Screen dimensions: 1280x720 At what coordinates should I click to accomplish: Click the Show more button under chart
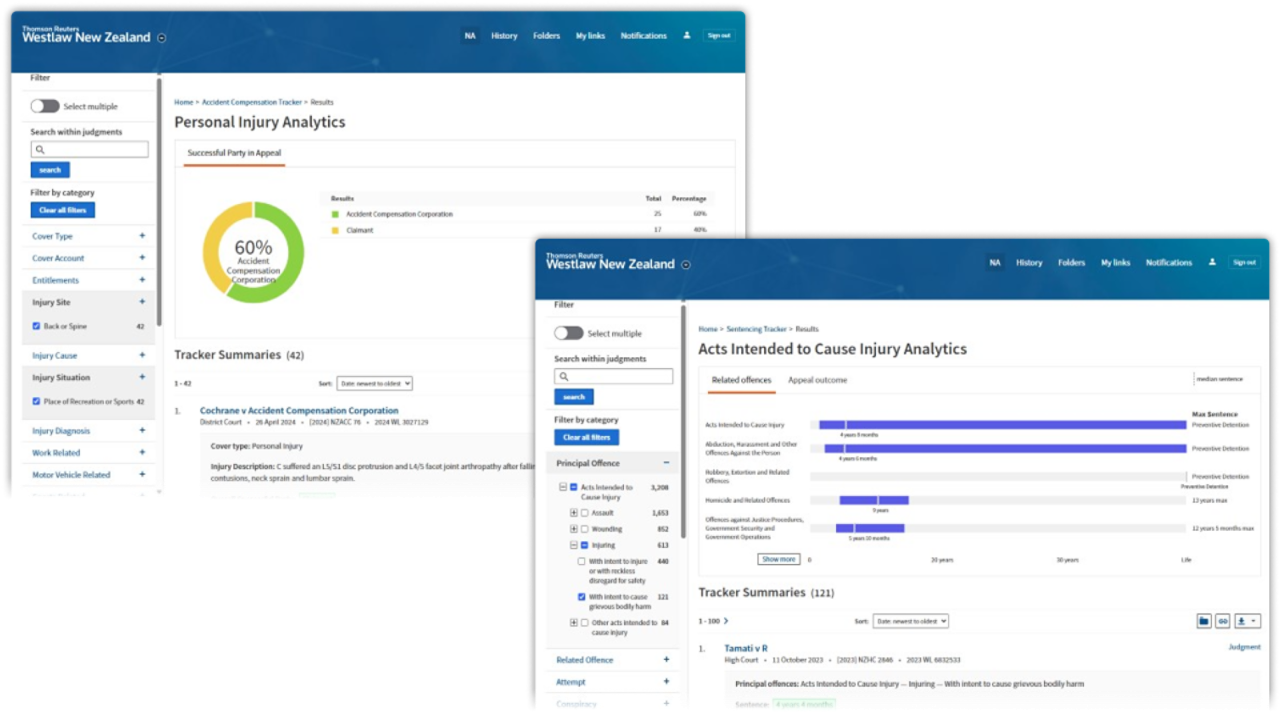pyautogui.click(x=778, y=560)
